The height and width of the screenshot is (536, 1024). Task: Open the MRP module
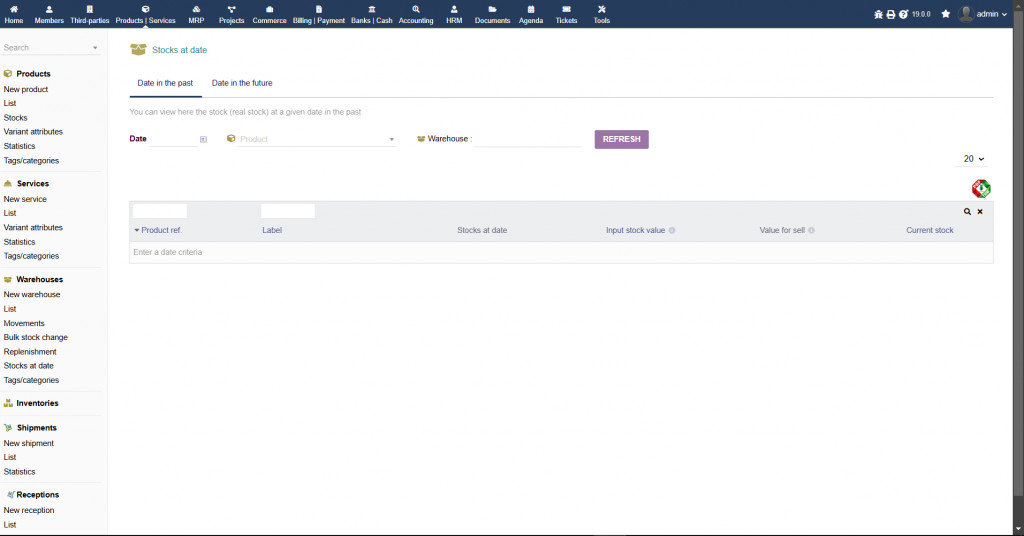(196, 14)
